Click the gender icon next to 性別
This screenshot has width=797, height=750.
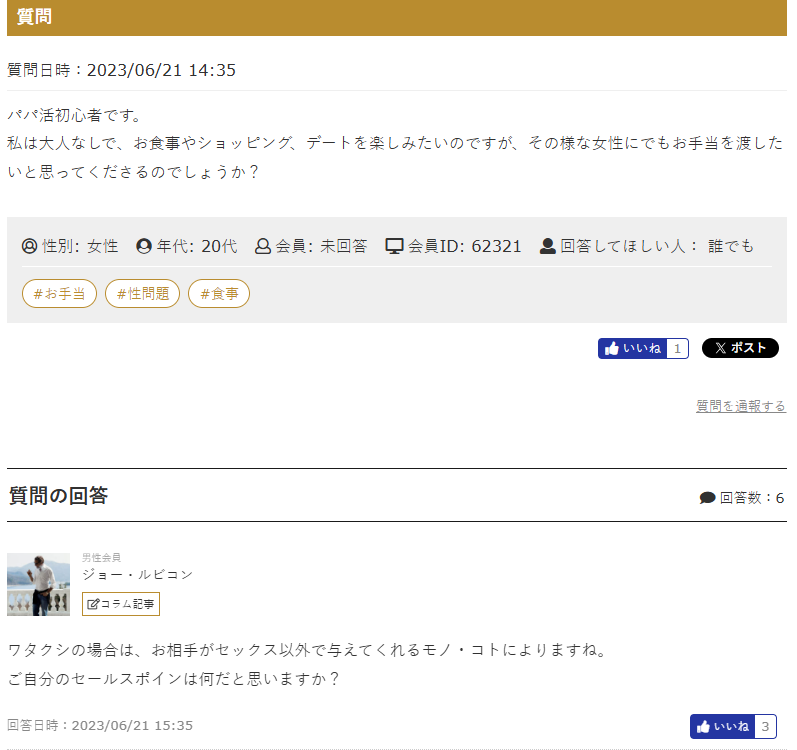(x=29, y=246)
